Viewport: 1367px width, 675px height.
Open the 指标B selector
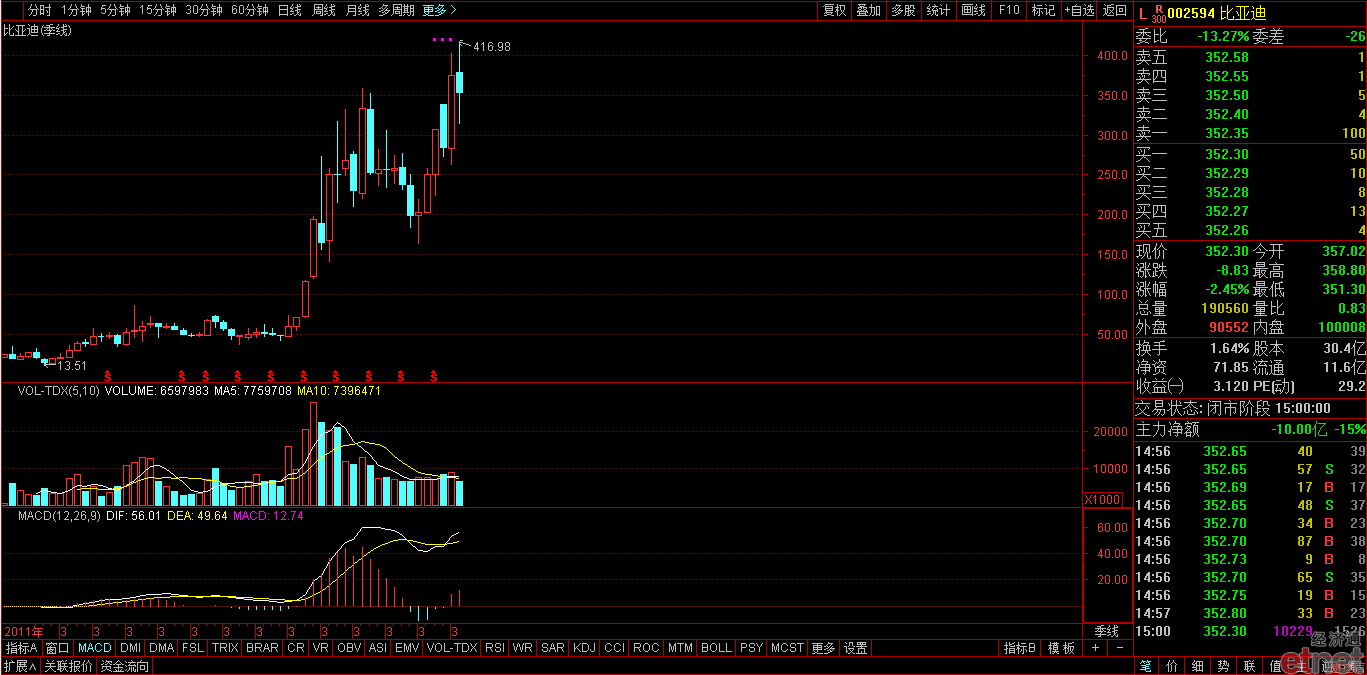pos(1020,648)
